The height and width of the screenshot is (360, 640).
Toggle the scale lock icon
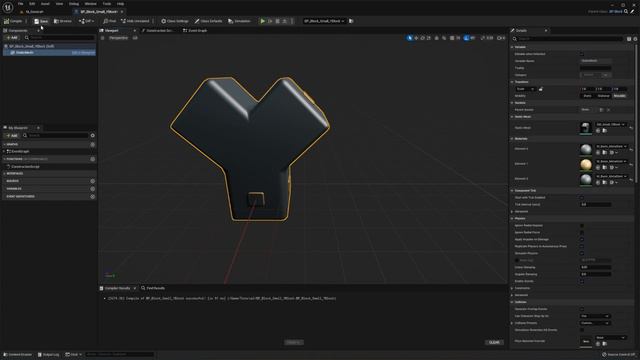click(x=541, y=89)
